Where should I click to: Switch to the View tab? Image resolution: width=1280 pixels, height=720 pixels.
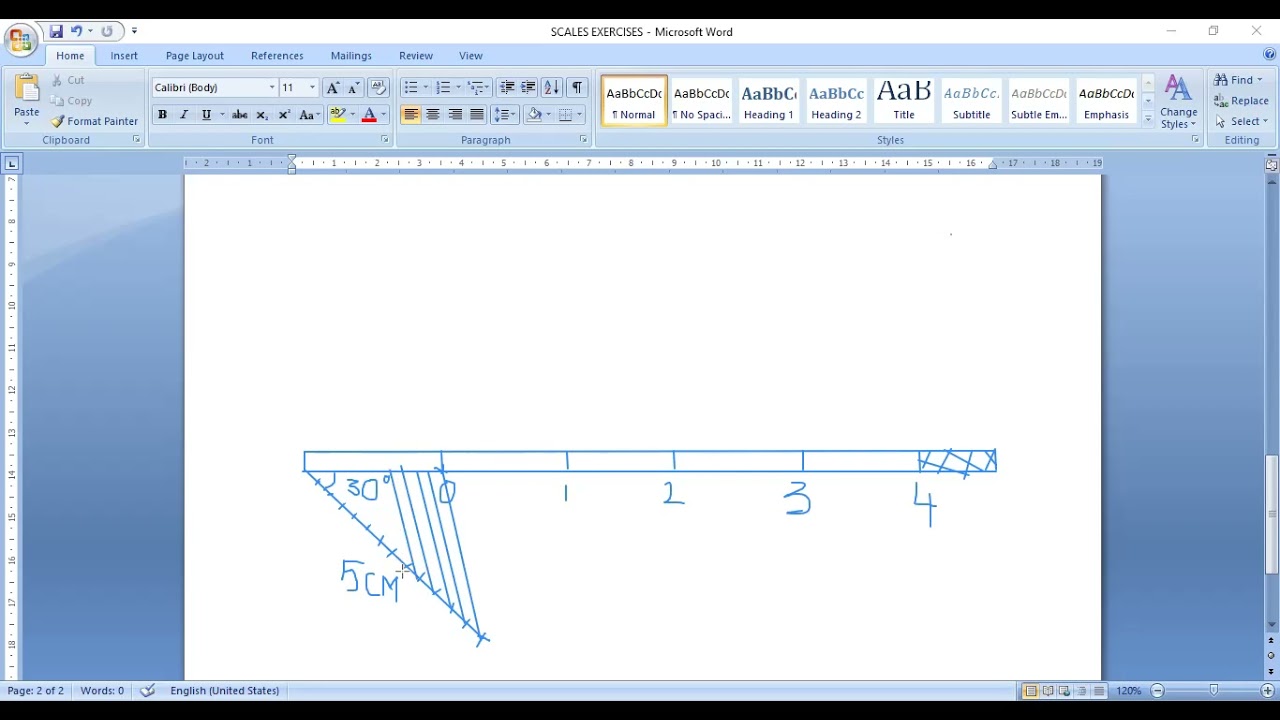pos(471,56)
